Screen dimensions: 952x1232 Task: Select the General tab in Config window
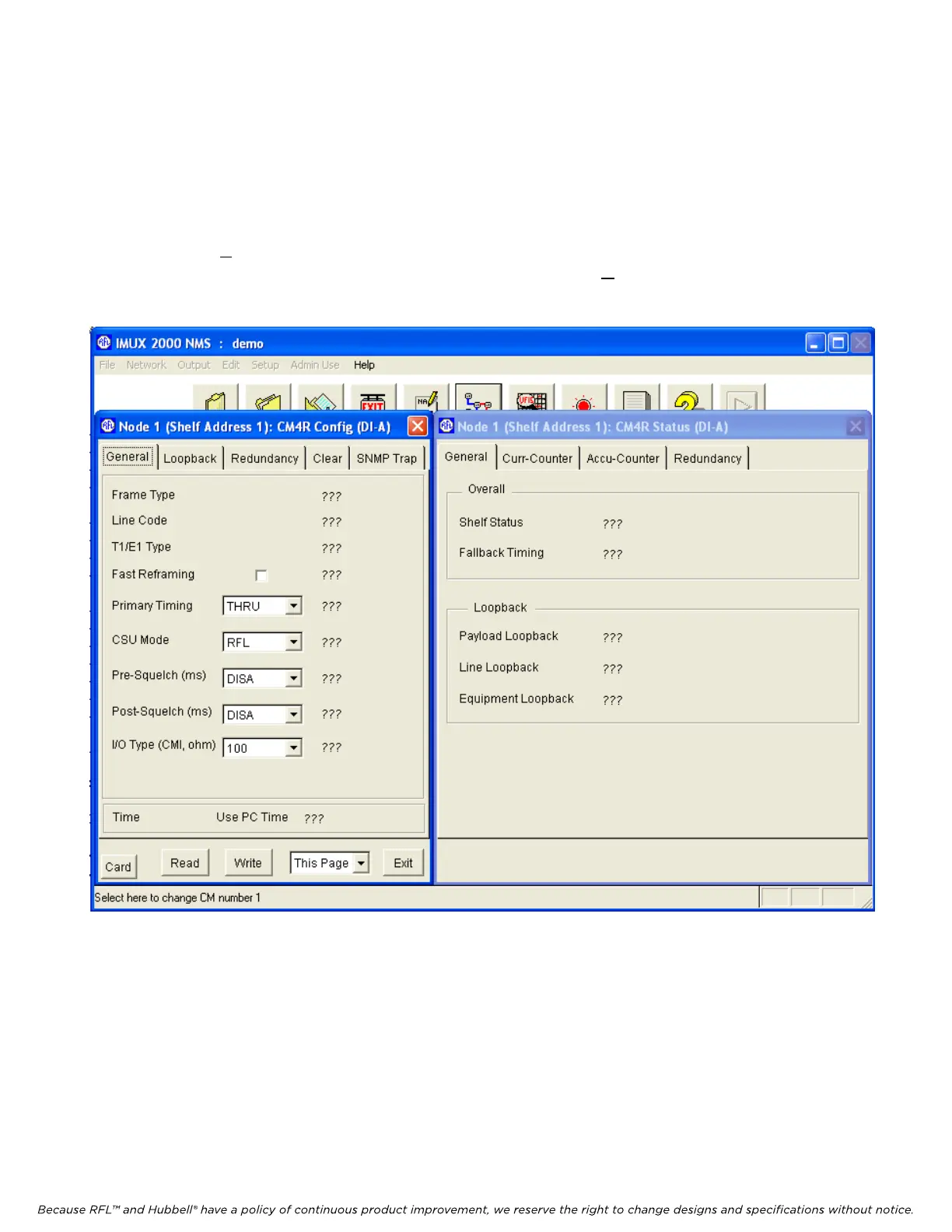128,457
